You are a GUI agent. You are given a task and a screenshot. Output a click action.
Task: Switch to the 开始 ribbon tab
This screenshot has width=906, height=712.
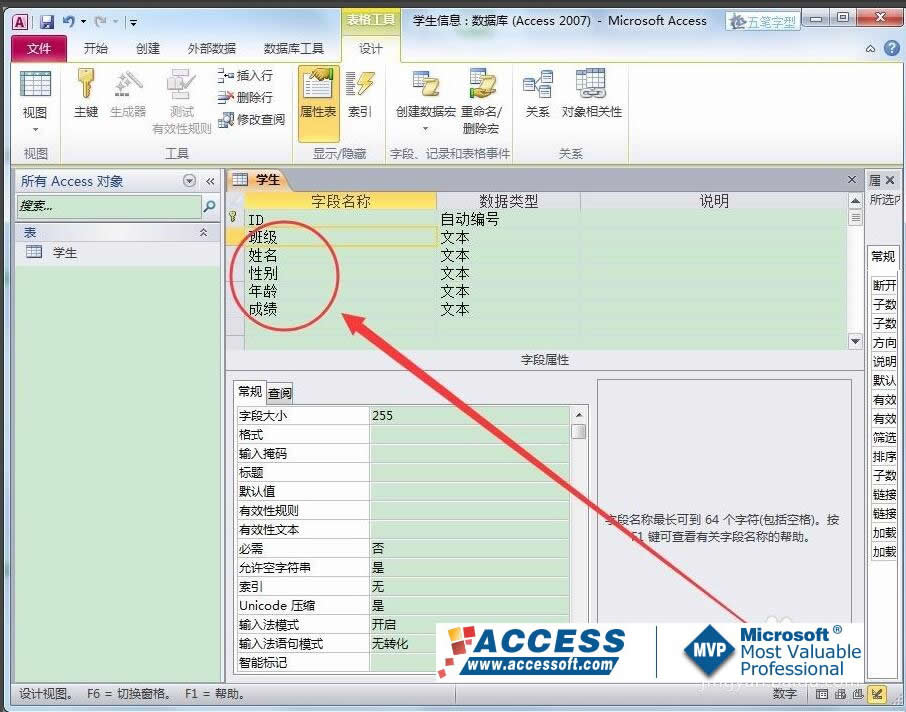pyautogui.click(x=95, y=49)
